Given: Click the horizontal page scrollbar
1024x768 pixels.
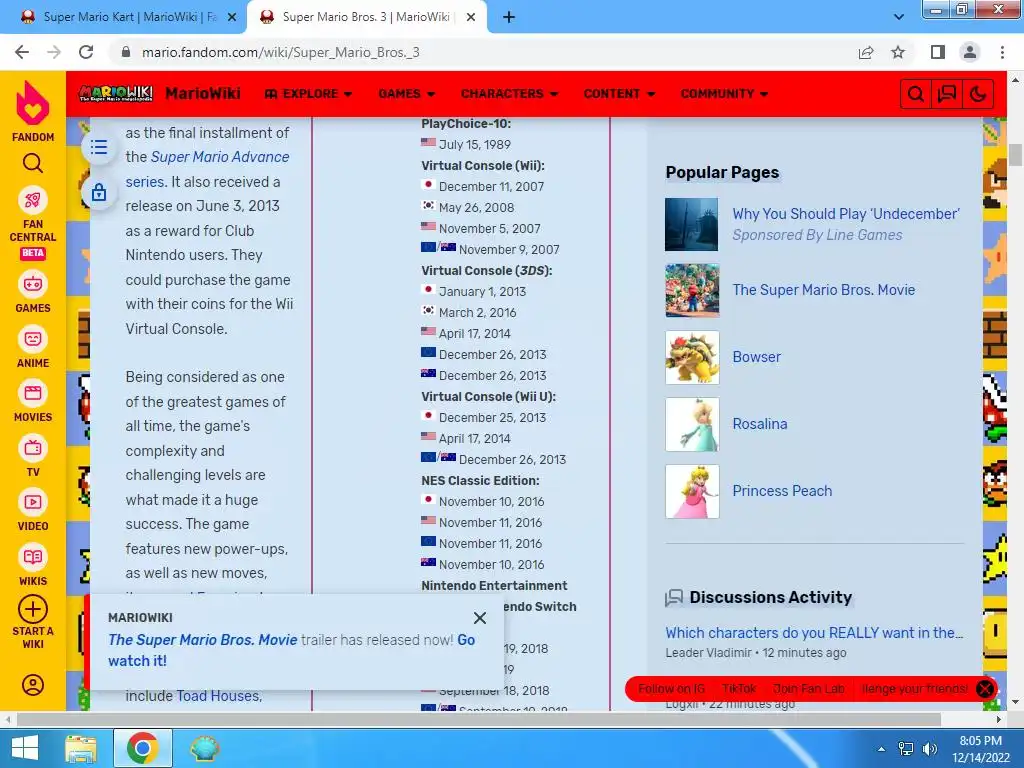Looking at the screenshot, I should click(479, 720).
